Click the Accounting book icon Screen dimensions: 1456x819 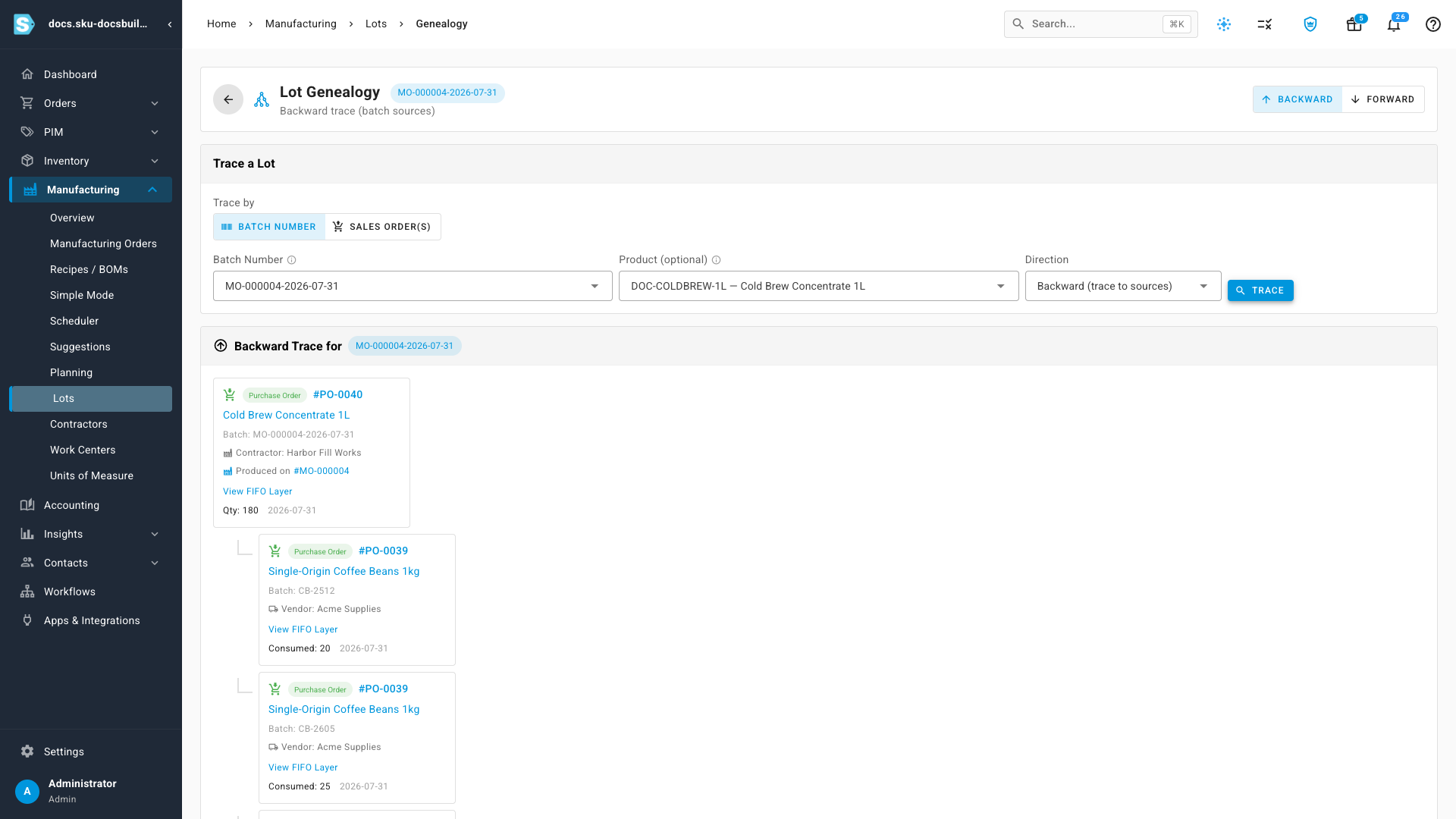pyautogui.click(x=27, y=505)
